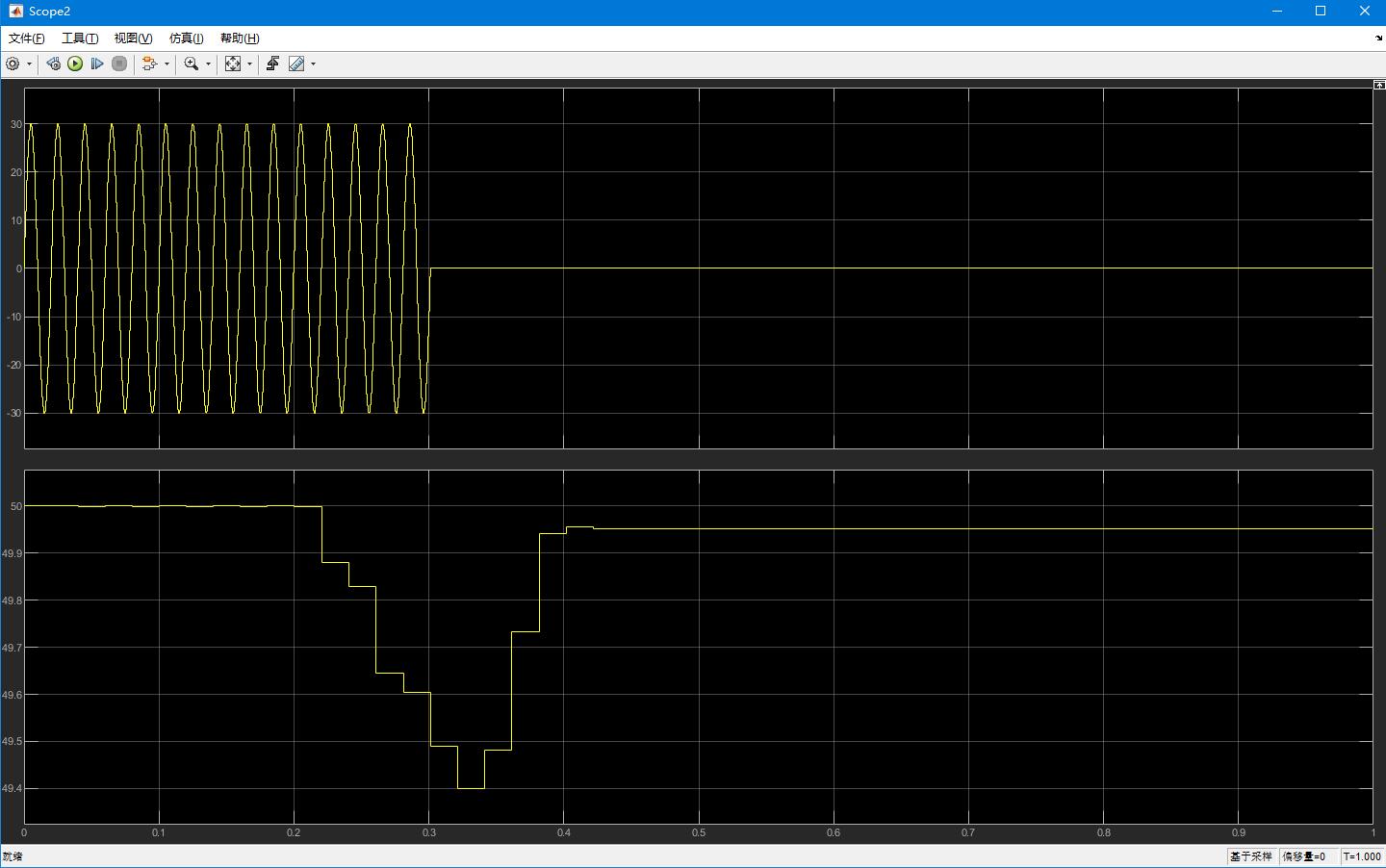Click the highlight Simulink block icon
The width and height of the screenshot is (1386, 868).
click(149, 64)
